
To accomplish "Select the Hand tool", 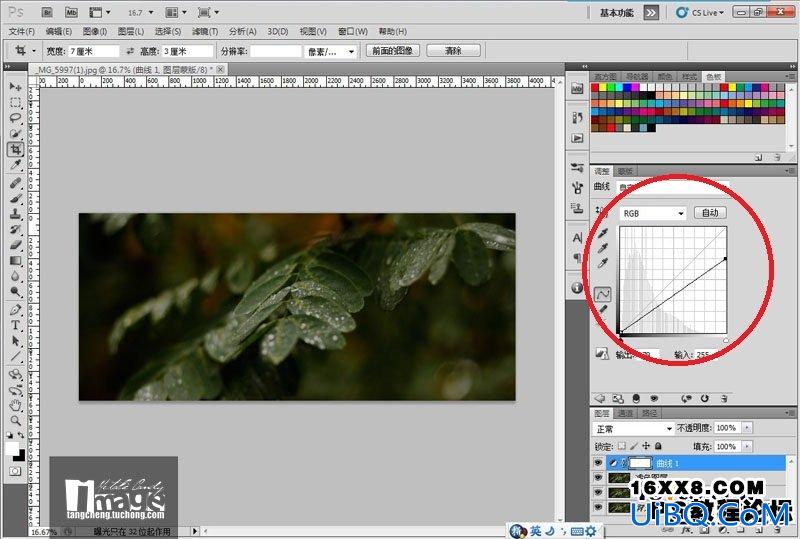I will 15,406.
